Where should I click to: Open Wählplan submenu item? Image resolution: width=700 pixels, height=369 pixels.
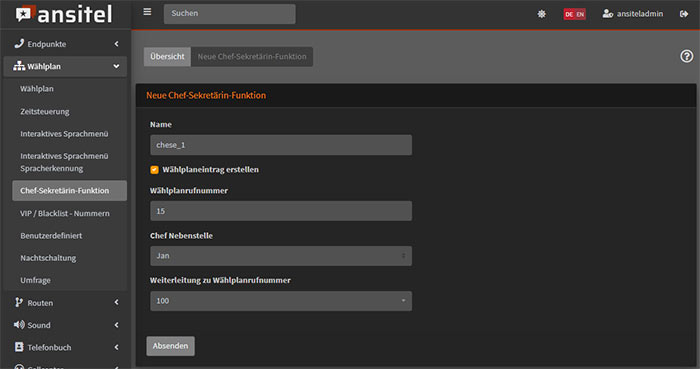click(x=37, y=89)
